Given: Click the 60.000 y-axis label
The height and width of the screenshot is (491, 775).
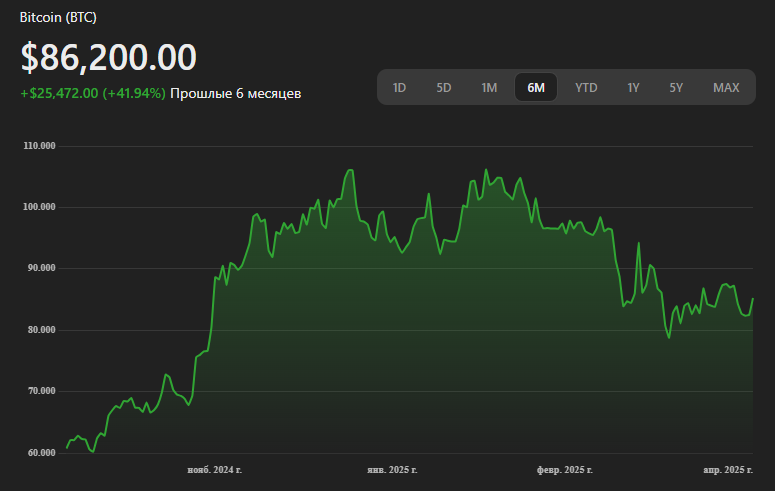Looking at the screenshot, I should 42,453.
